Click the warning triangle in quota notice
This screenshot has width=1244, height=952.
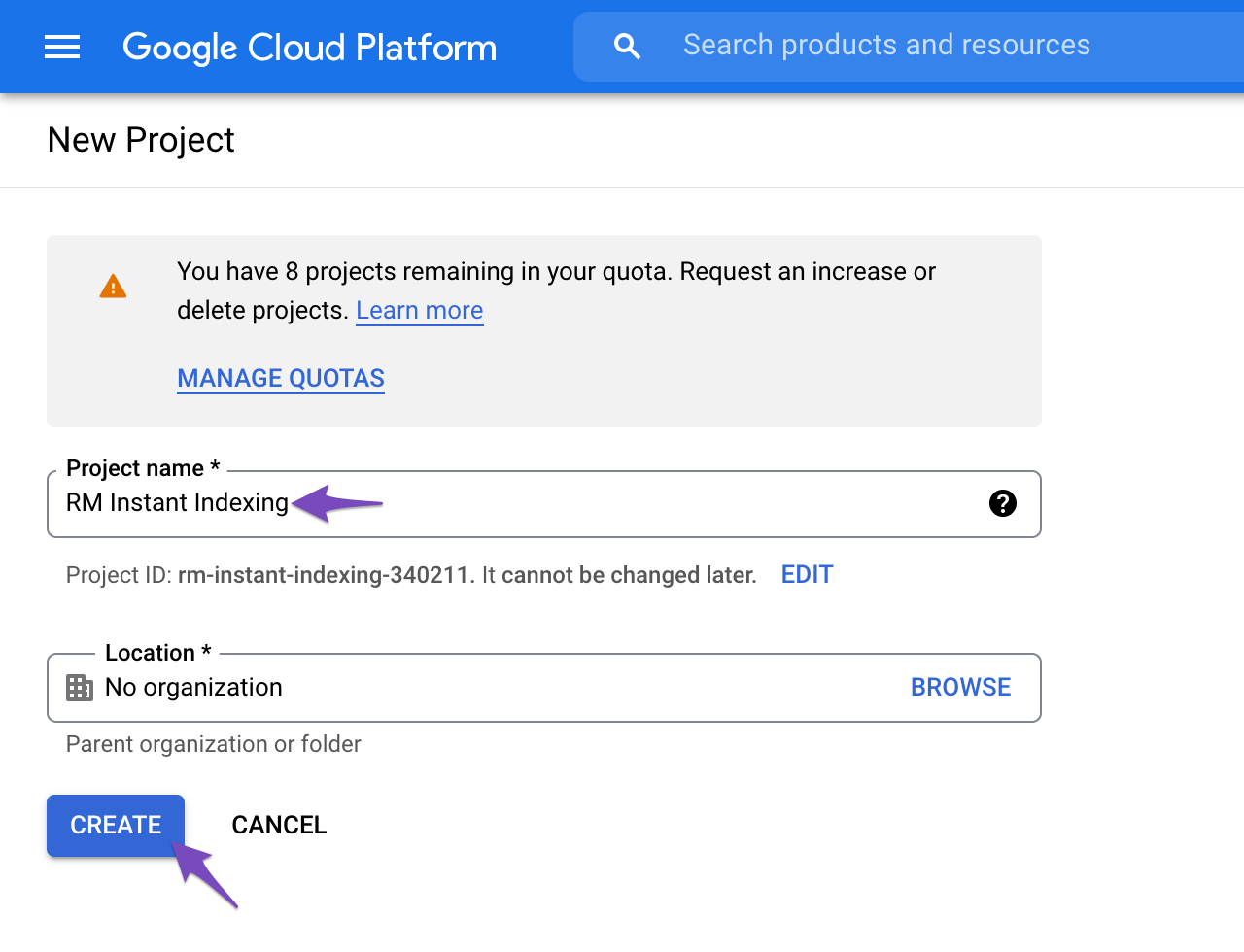(113, 285)
